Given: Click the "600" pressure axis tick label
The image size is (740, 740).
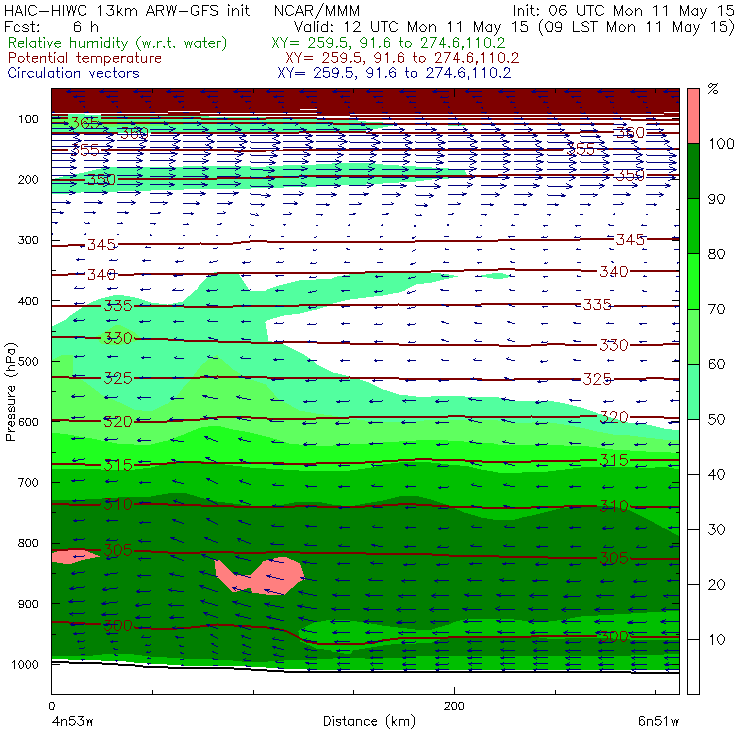Looking at the screenshot, I should point(28,422).
